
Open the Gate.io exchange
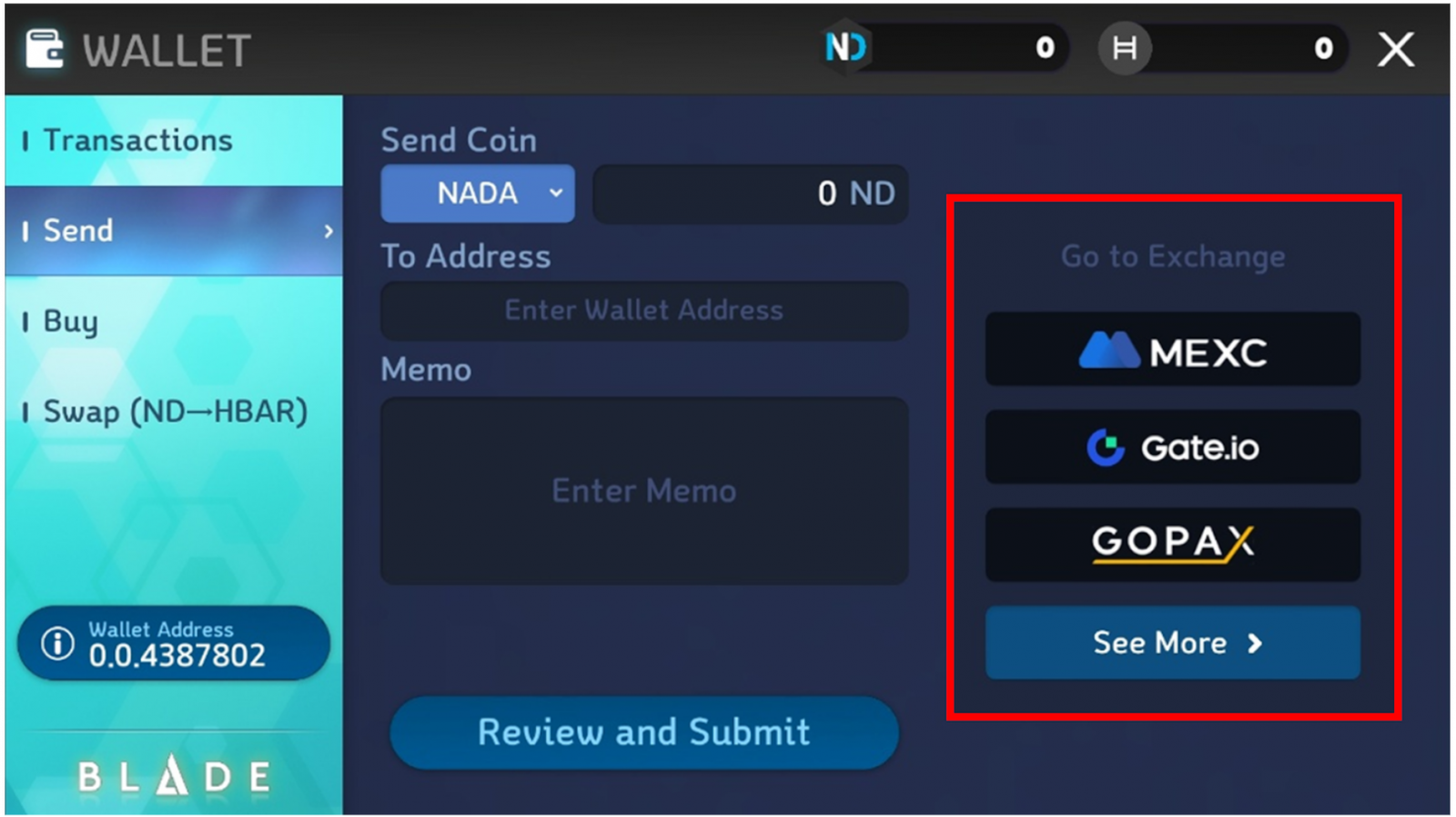(1172, 447)
